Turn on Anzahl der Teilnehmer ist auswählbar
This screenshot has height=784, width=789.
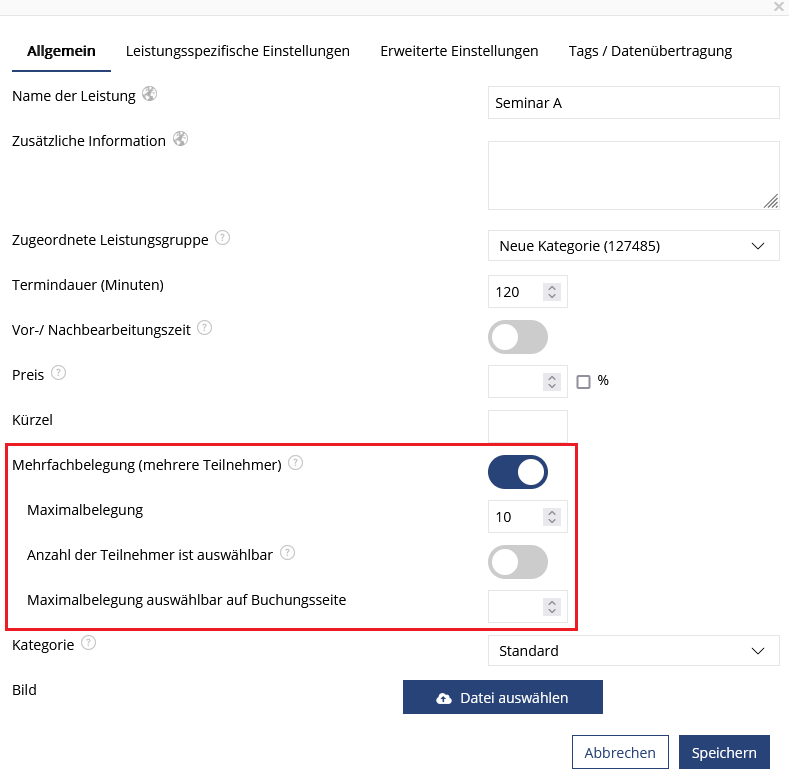pos(518,562)
